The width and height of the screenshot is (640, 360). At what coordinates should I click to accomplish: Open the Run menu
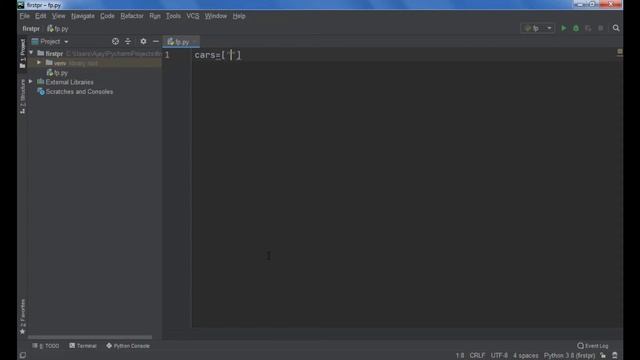(x=155, y=16)
